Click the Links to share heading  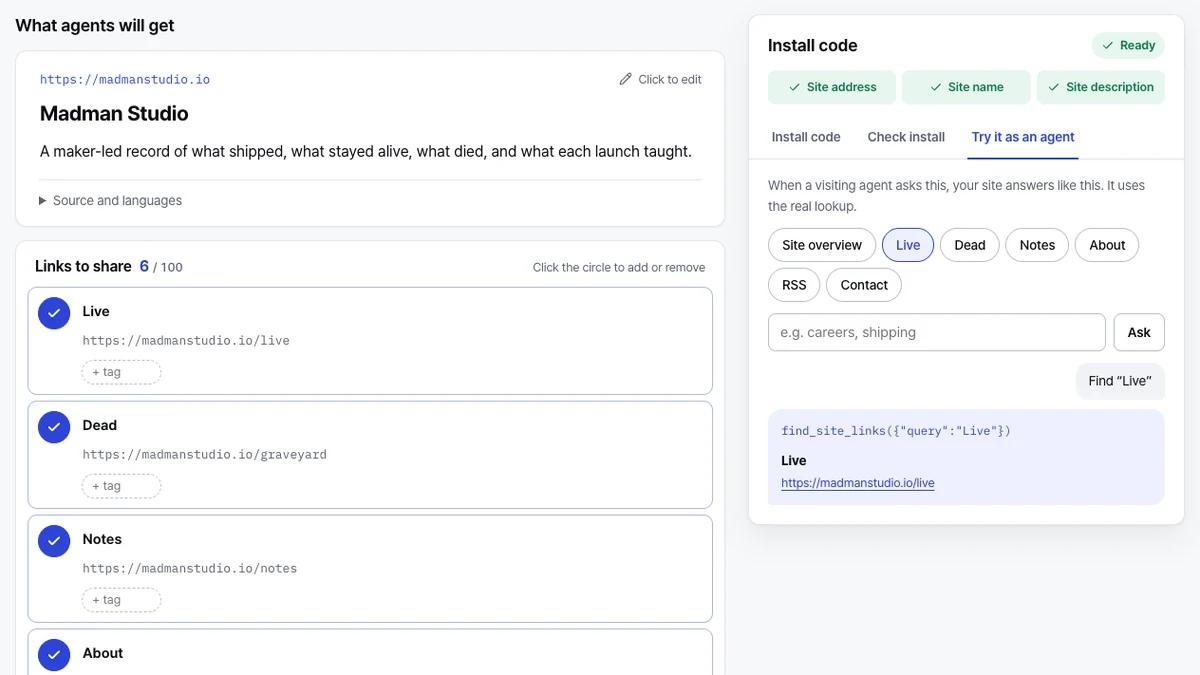[83, 266]
